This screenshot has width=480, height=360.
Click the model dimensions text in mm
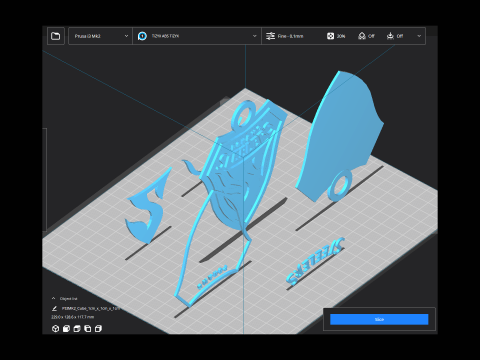73,317
